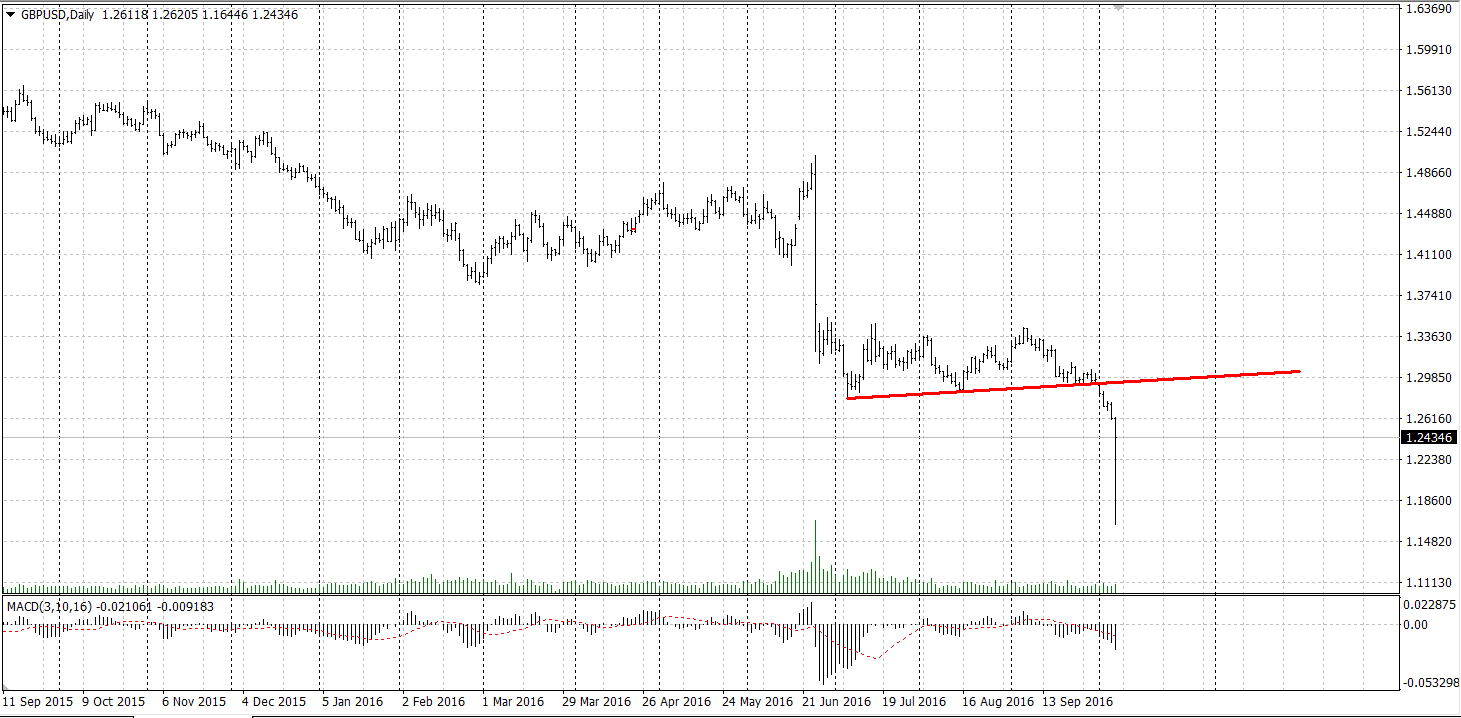1461x718 pixels.
Task: Click the MACD scale value 0.00
Action: coord(1416,625)
